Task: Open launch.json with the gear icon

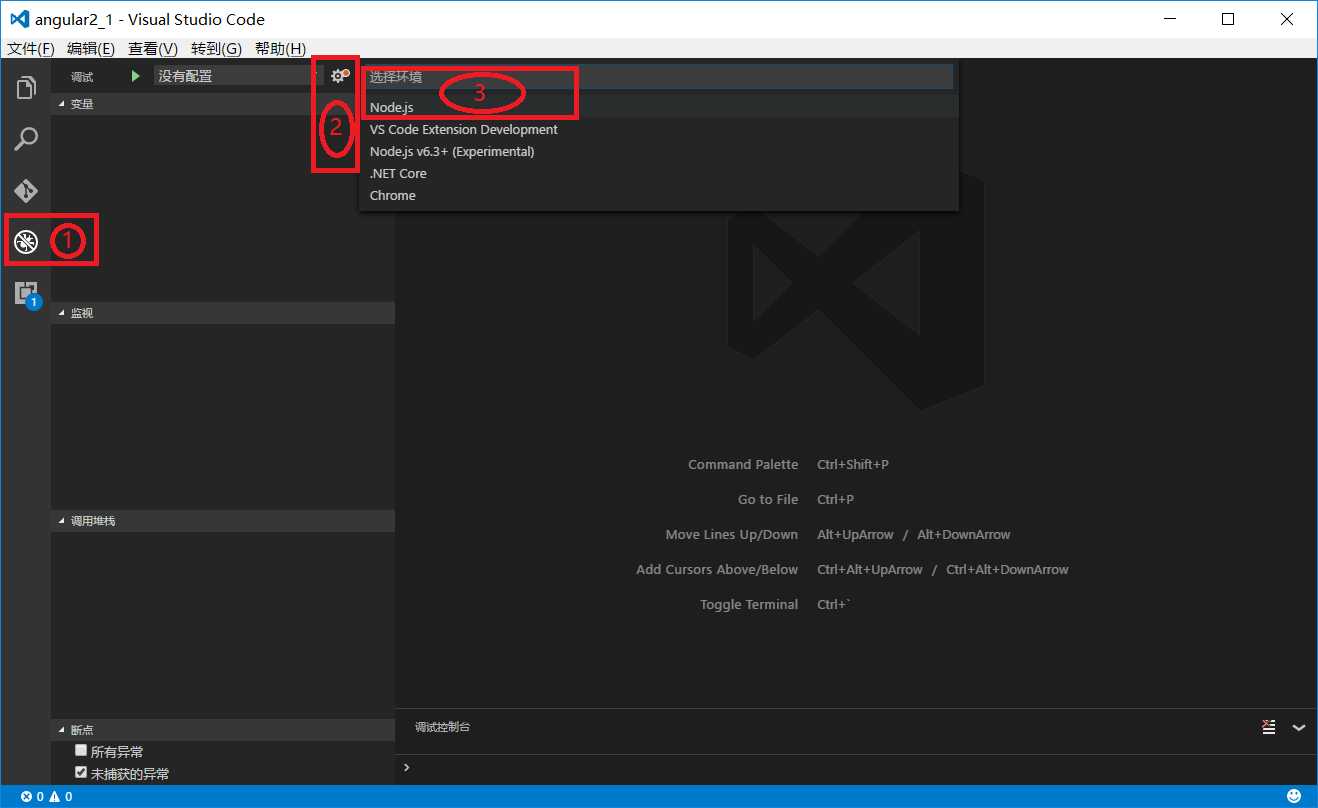Action: coord(339,76)
